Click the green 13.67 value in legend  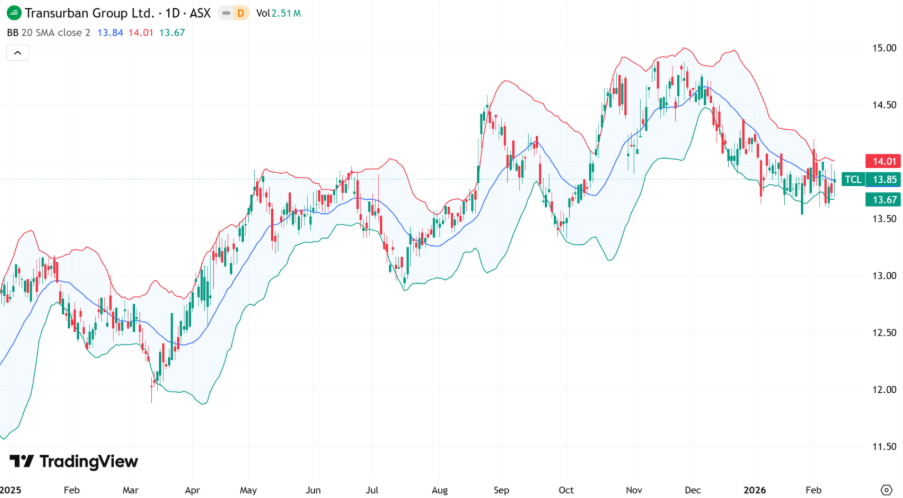172,32
